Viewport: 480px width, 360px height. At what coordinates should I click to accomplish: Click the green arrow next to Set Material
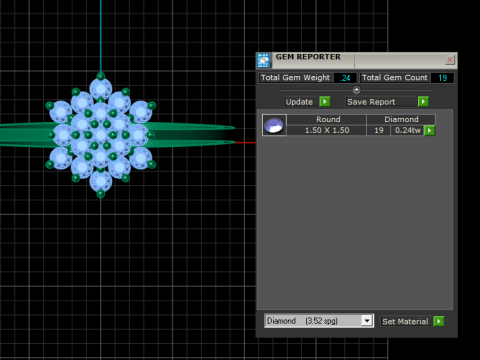439,321
